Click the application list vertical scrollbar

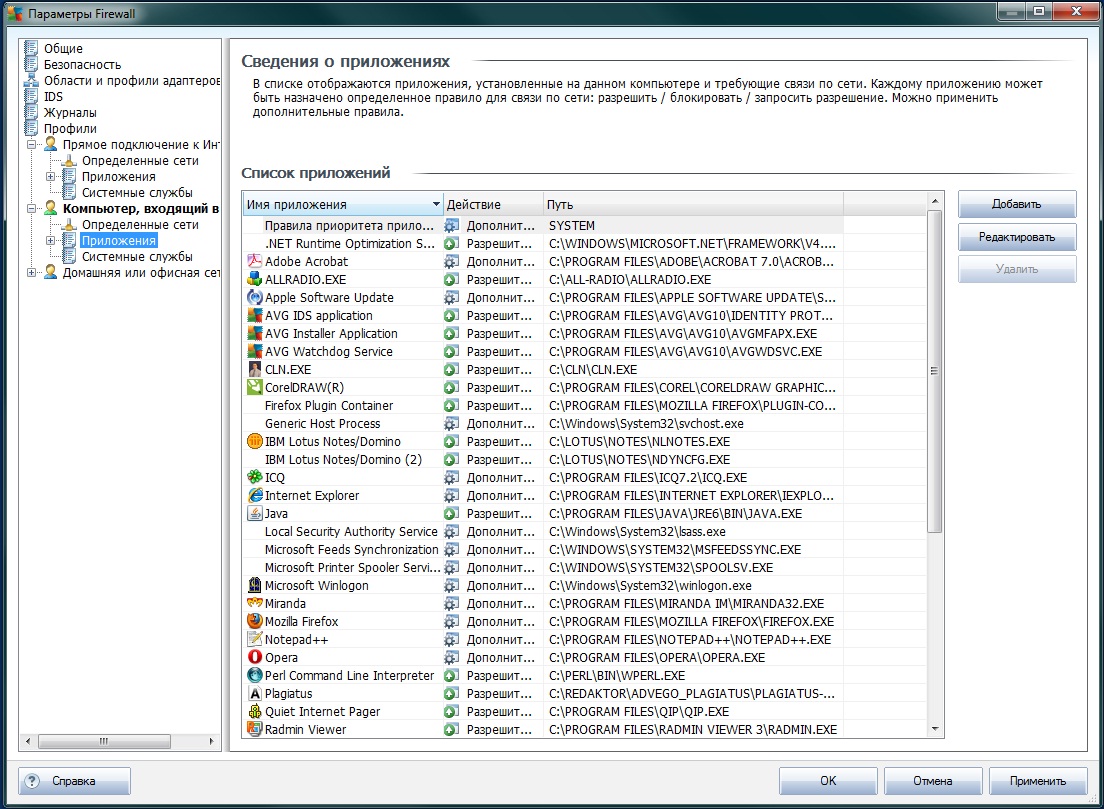pyautogui.click(x=935, y=371)
